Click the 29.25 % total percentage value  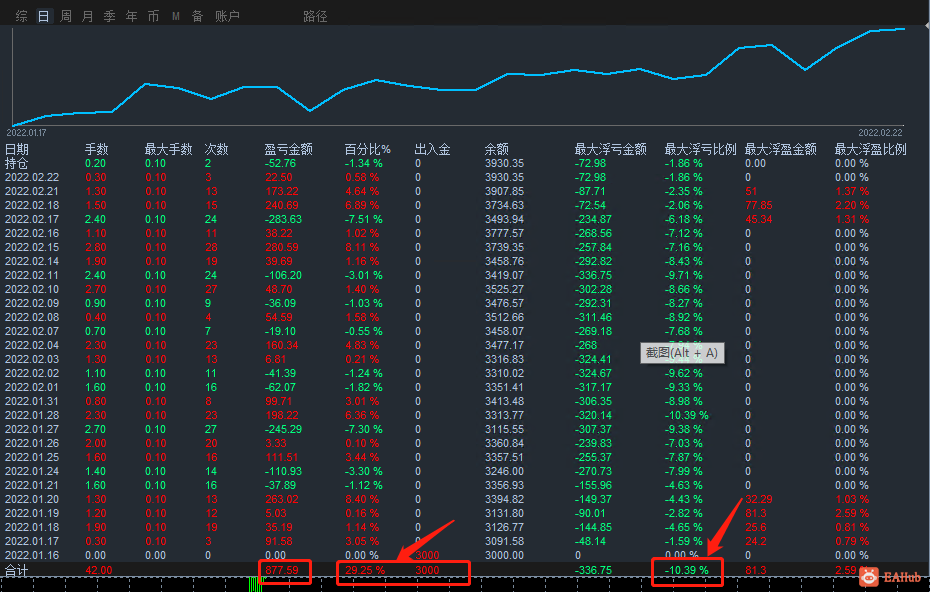tap(365, 570)
